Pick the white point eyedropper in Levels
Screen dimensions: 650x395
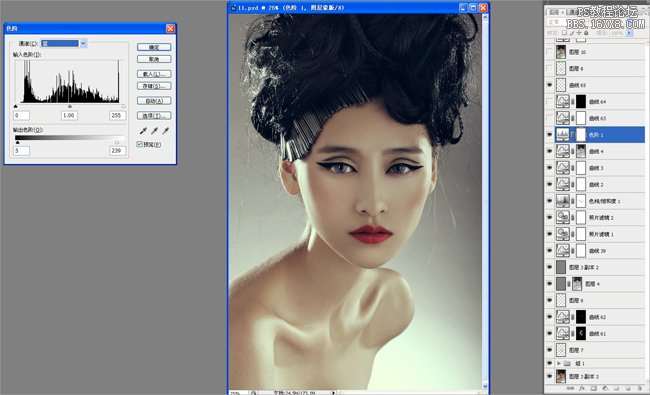click(x=165, y=131)
